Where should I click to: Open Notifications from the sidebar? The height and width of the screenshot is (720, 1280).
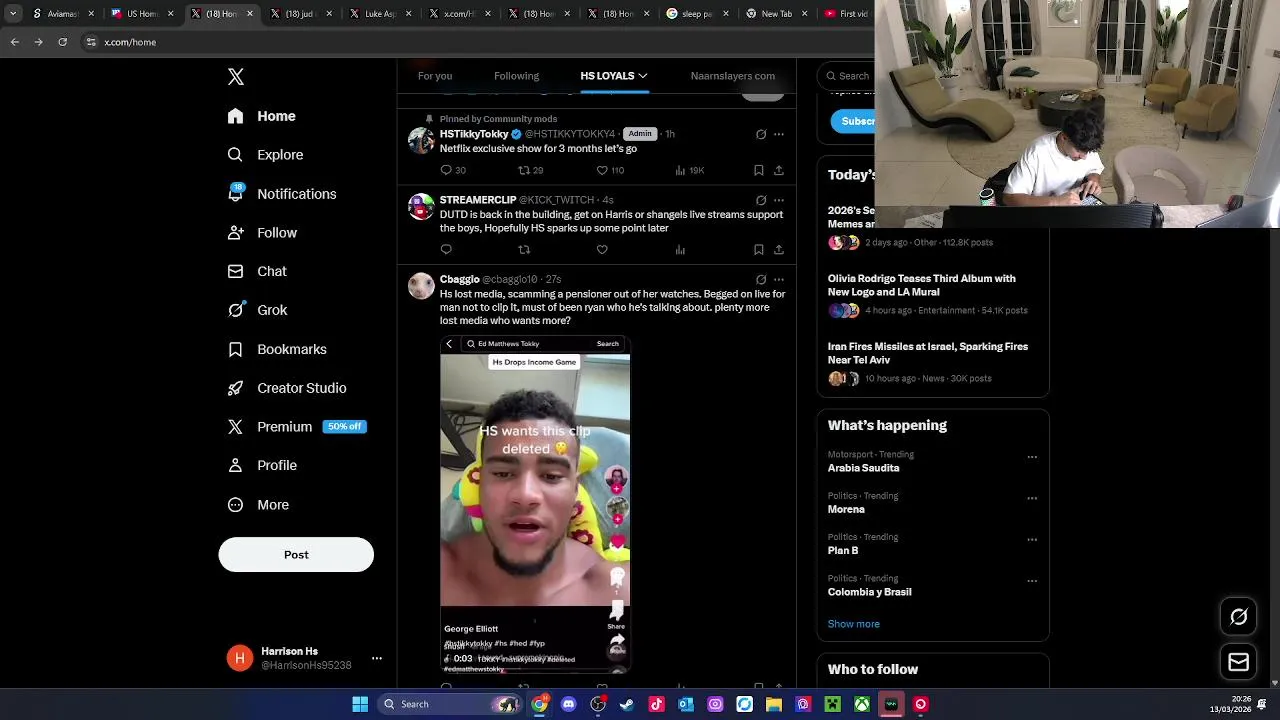pyautogui.click(x=282, y=194)
